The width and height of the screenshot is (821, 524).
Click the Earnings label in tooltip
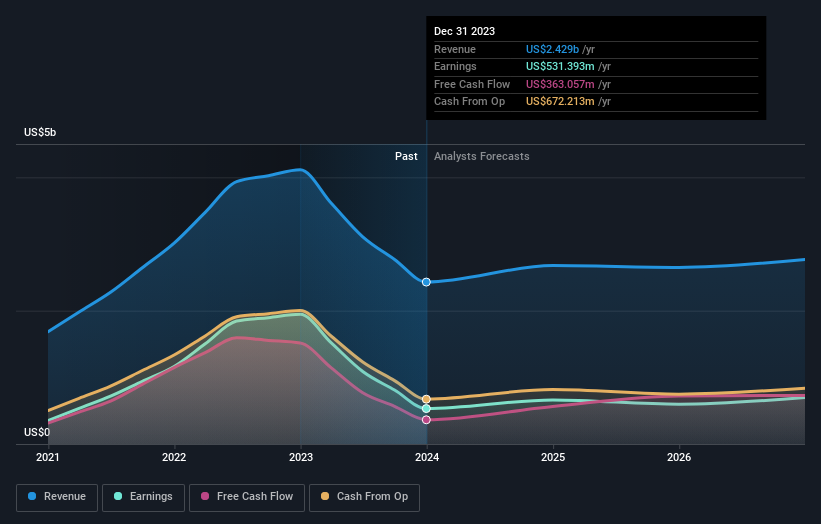point(455,66)
